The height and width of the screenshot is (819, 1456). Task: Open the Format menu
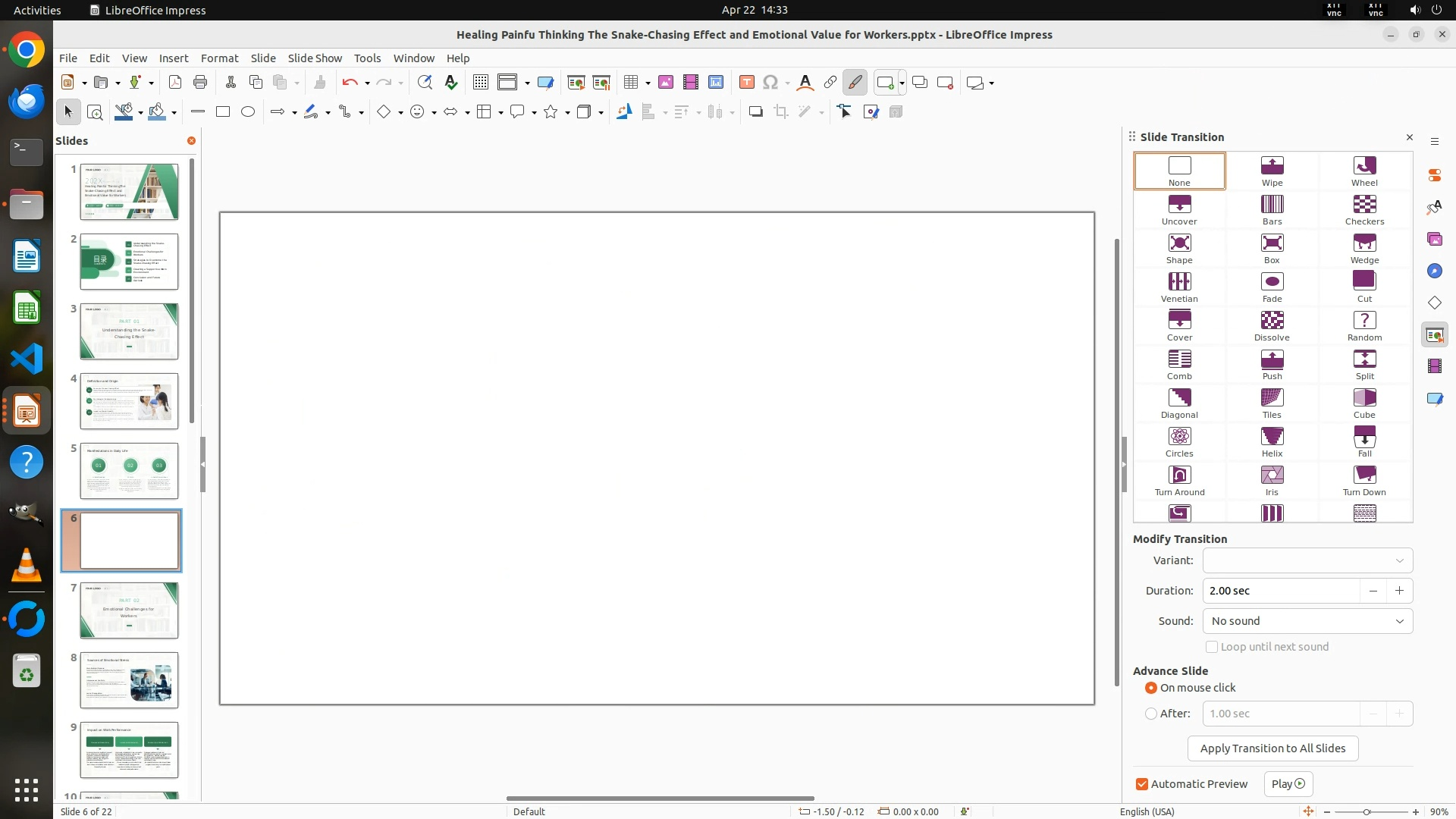[x=219, y=58]
